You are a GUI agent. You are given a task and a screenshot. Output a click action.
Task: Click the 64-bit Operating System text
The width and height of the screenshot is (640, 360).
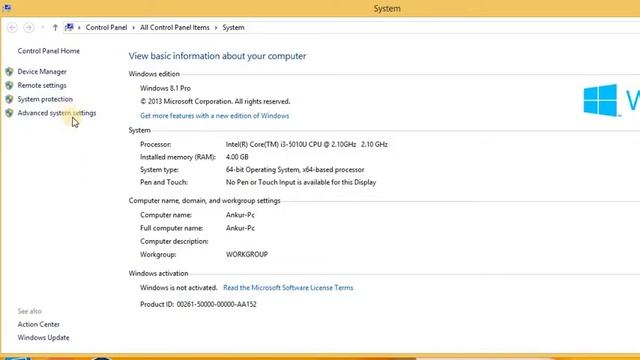[x=295, y=170]
